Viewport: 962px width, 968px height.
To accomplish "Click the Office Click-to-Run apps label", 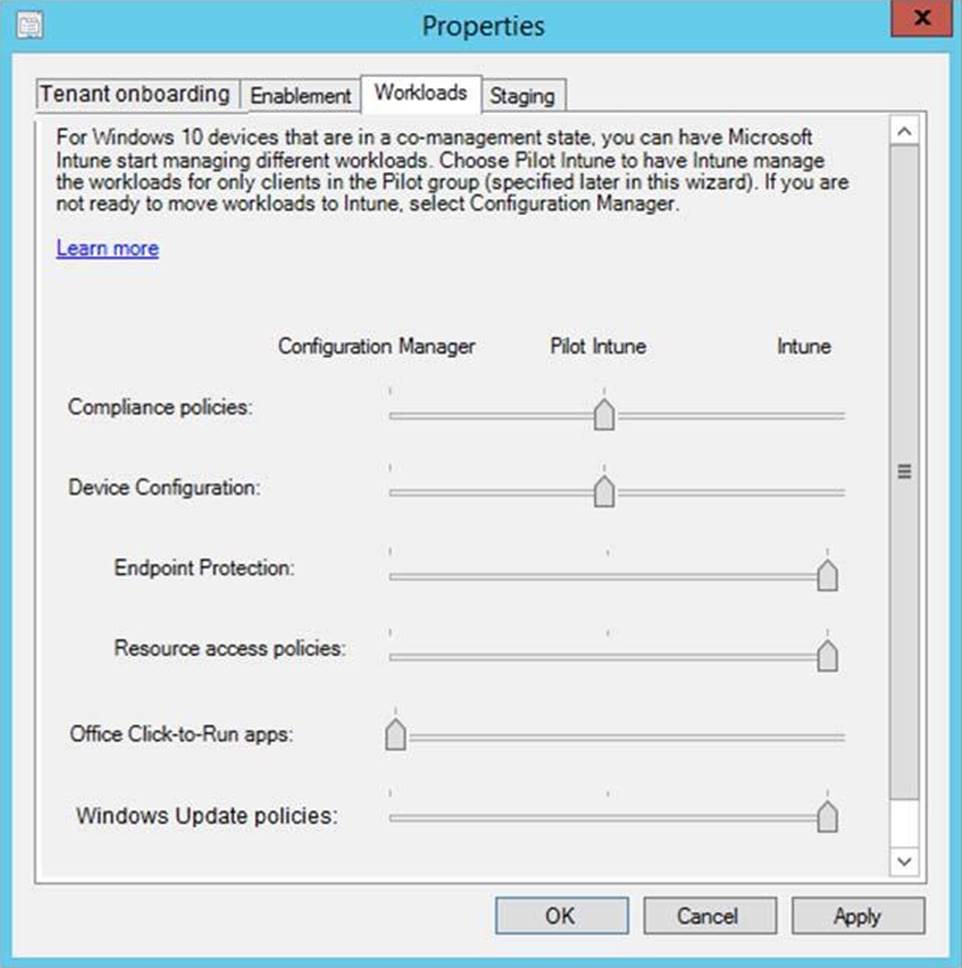I will click(182, 735).
